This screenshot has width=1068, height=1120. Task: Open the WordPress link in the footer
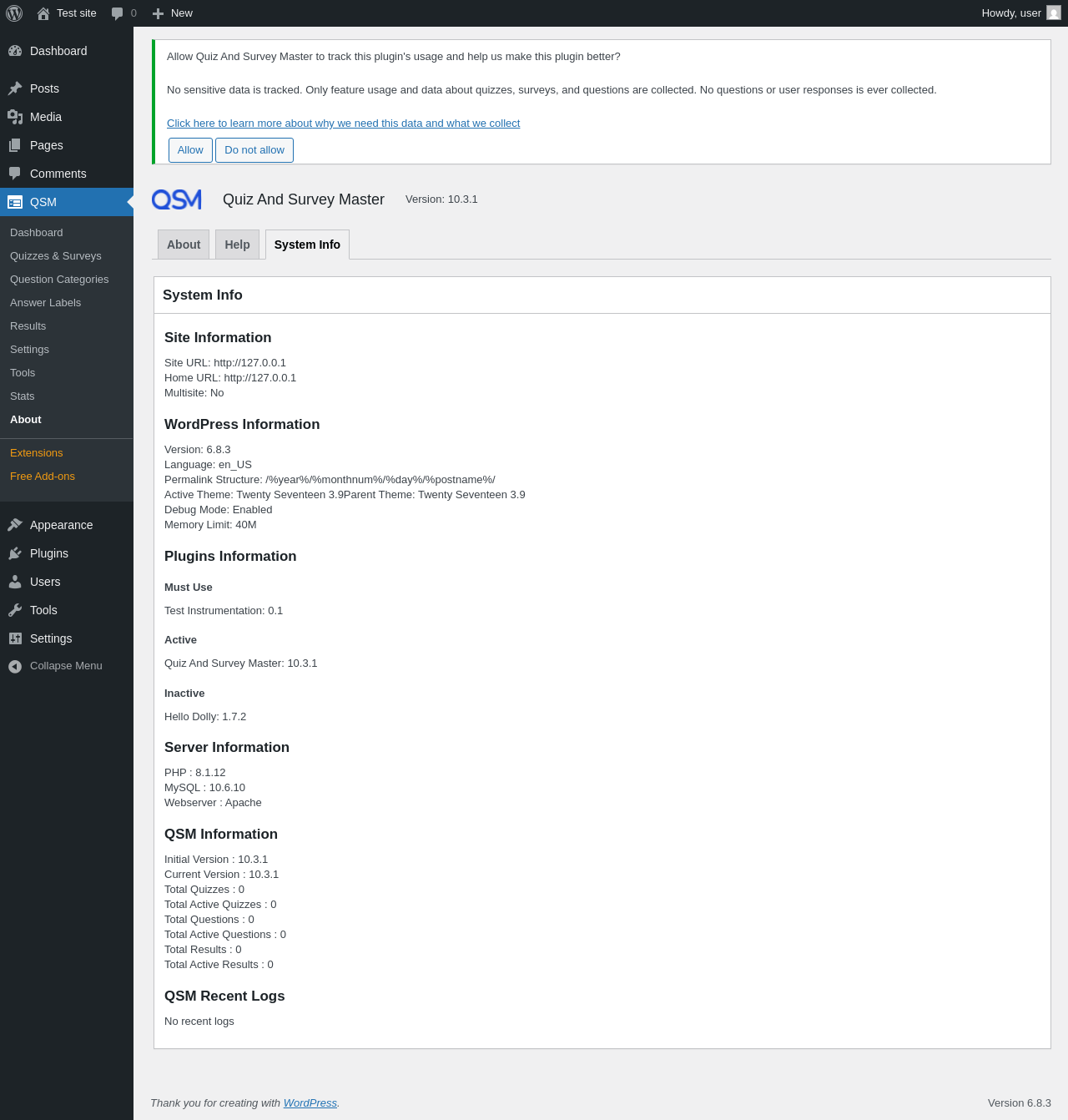(310, 1103)
